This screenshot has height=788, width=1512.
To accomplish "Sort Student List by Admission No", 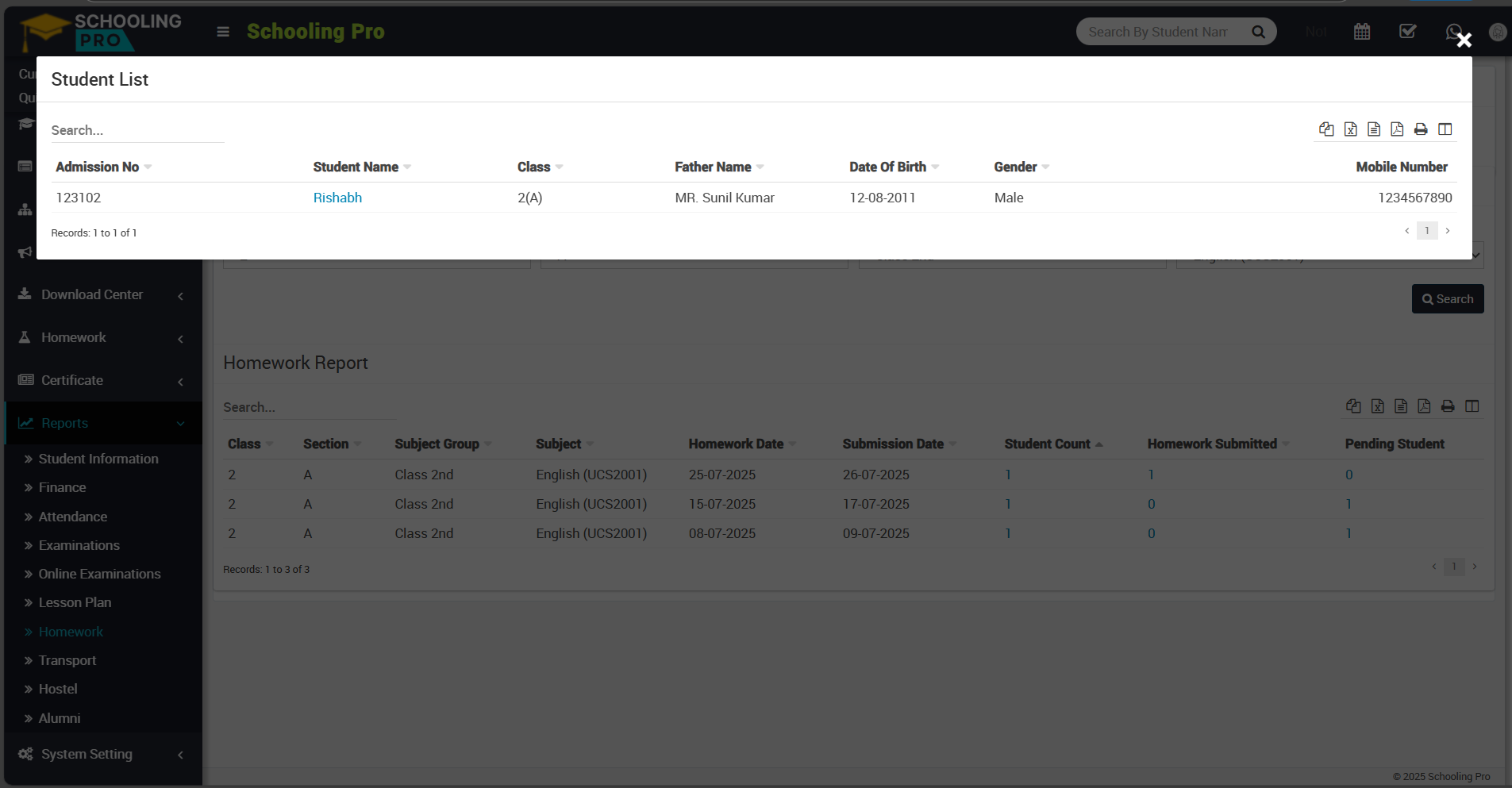I will tap(103, 167).
